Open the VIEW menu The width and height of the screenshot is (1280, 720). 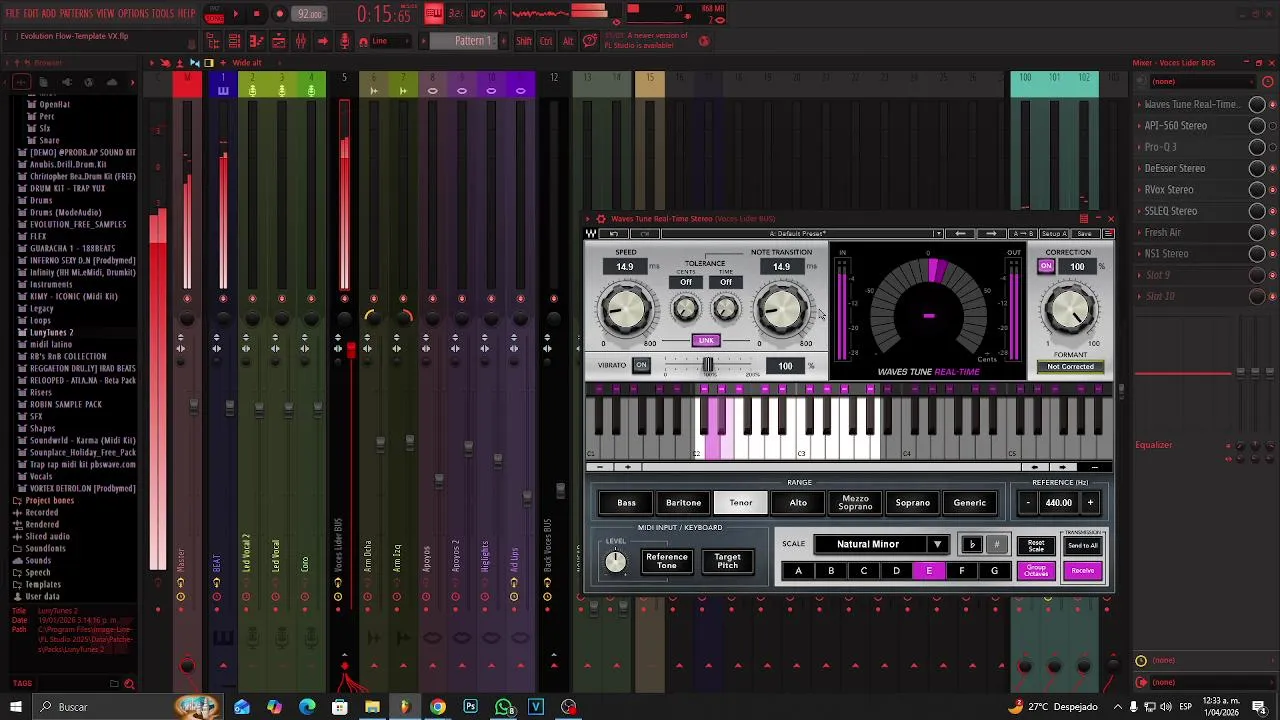[105, 14]
